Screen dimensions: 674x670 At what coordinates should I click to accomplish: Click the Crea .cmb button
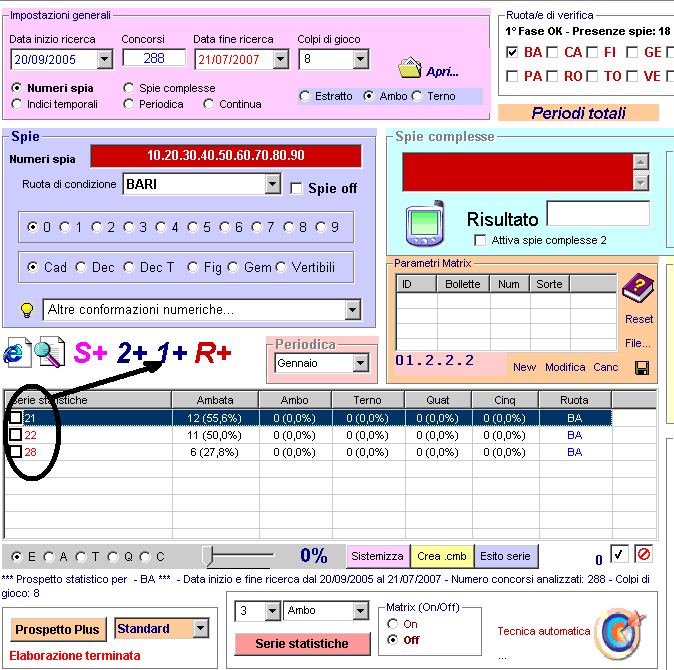[442, 556]
